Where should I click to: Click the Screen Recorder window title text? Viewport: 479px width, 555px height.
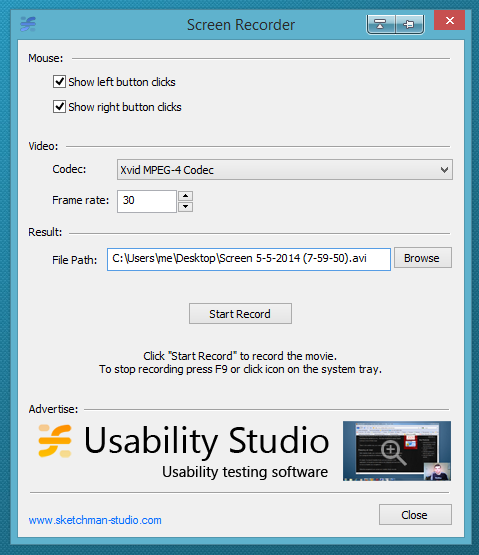coord(241,25)
